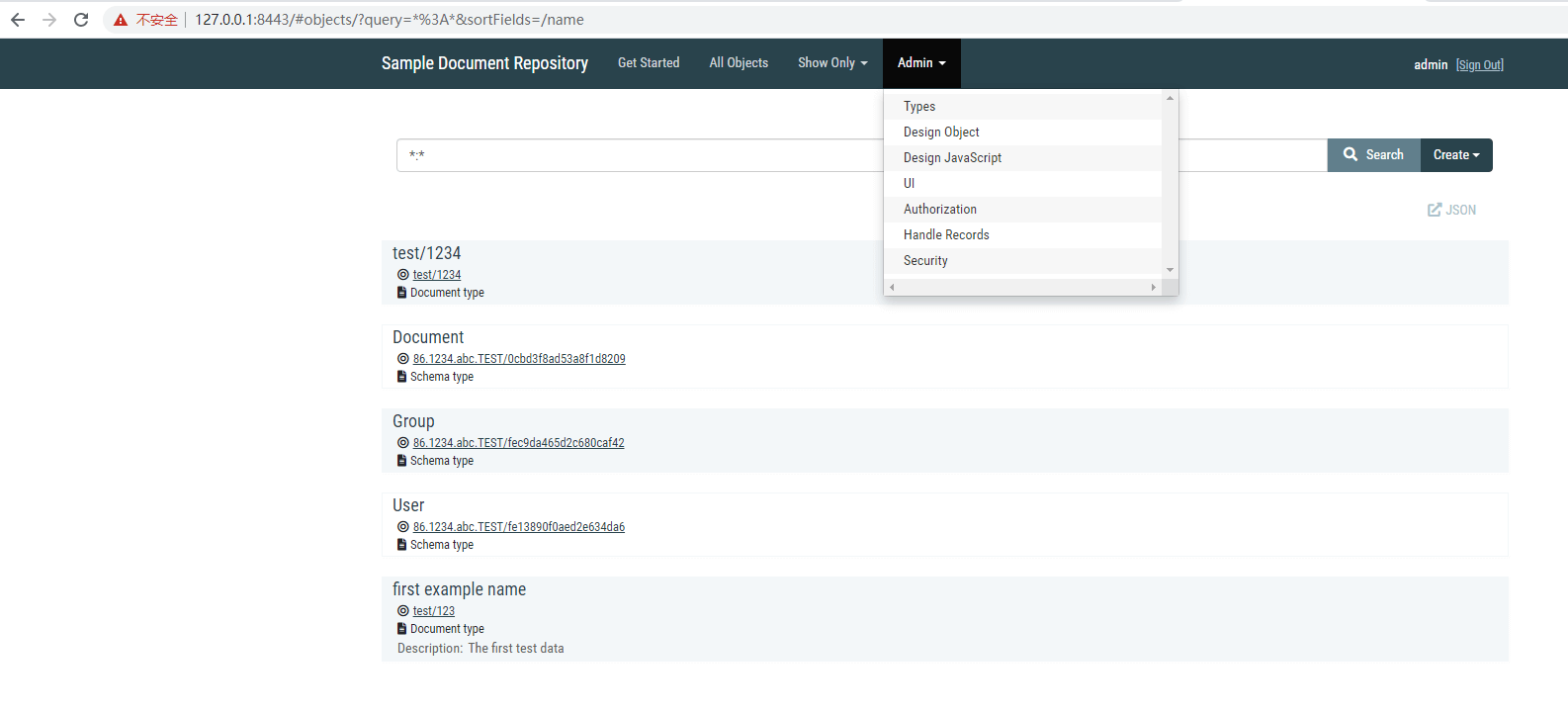Click the JSON external link icon
Viewport: 1568px width, 713px height.
(x=1435, y=210)
